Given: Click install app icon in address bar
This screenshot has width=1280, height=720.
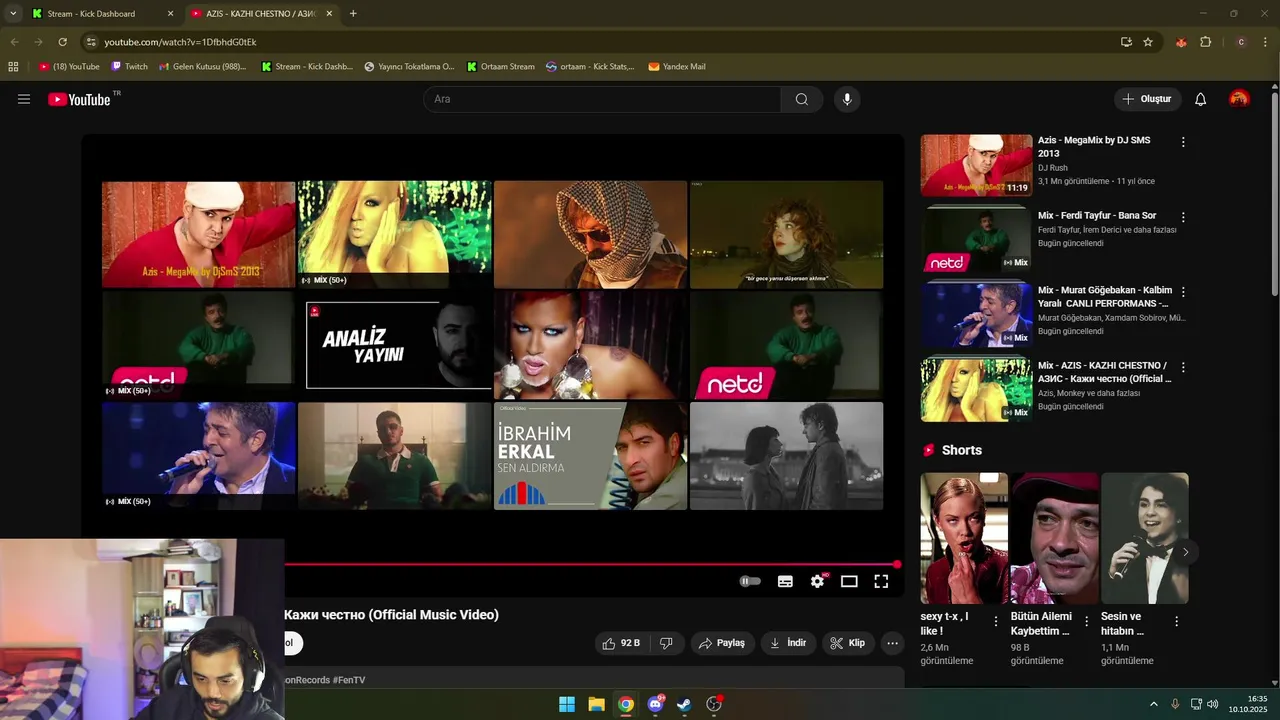Looking at the screenshot, I should [1126, 42].
